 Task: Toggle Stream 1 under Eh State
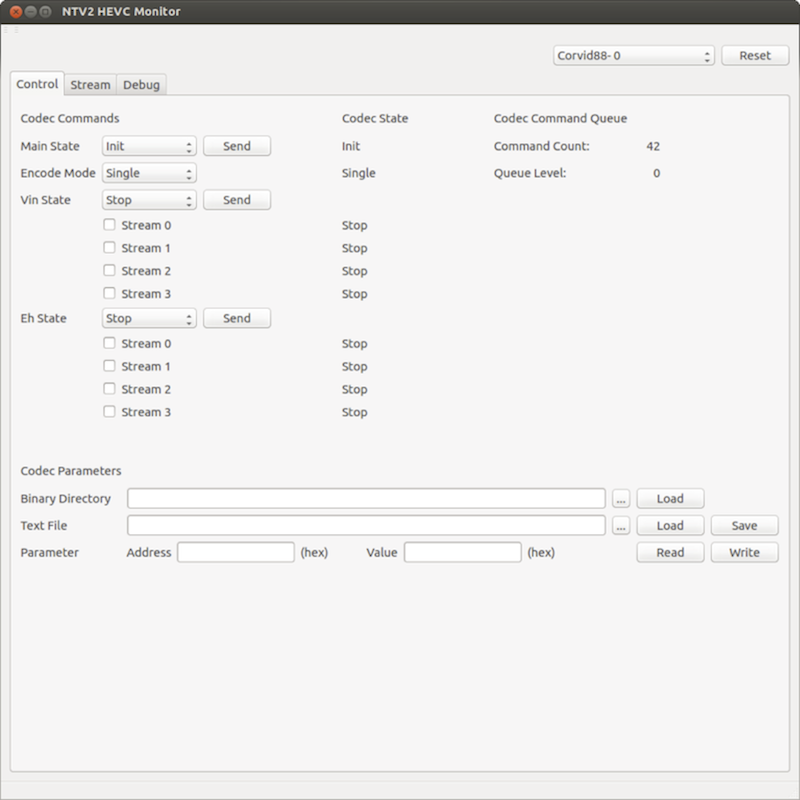point(110,366)
